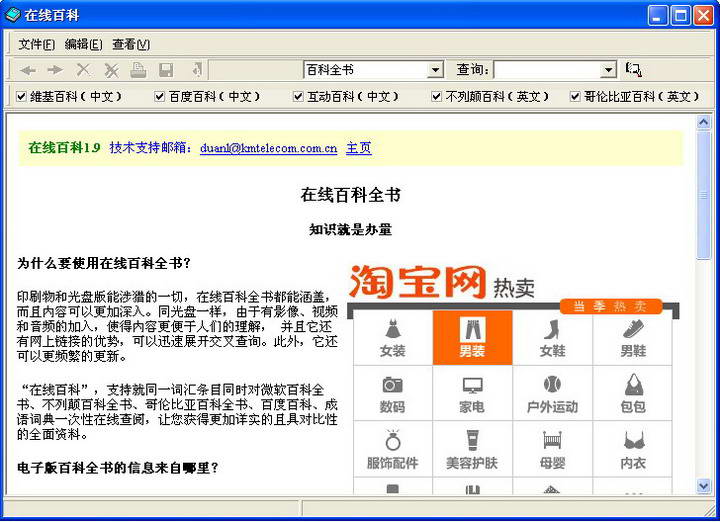Click the forward arrow toolbar icon
Image resolution: width=720 pixels, height=522 pixels.
click(55, 70)
